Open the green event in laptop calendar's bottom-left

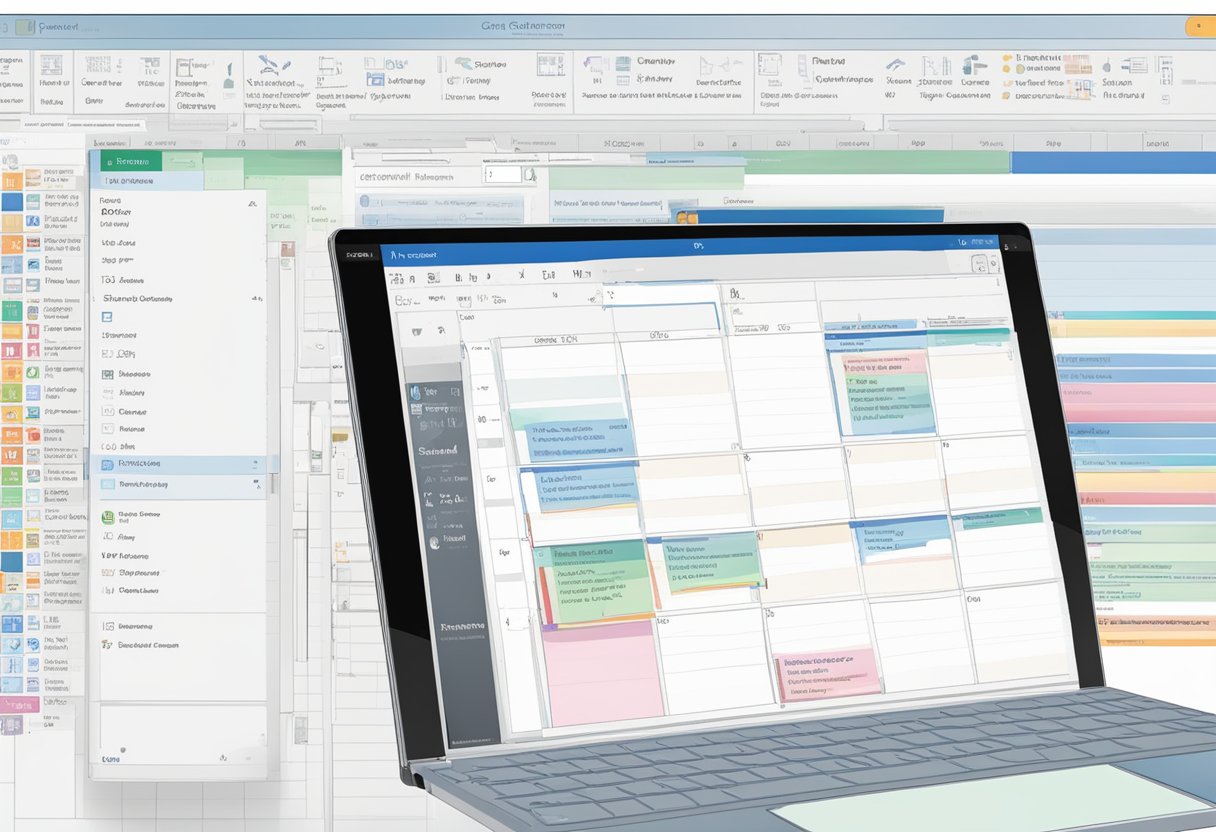point(593,582)
